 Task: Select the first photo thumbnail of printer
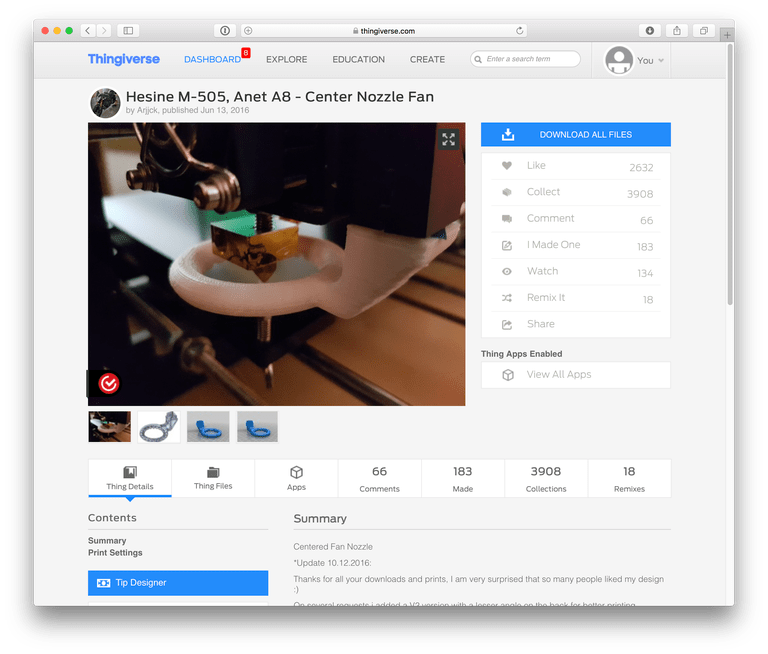click(110, 427)
